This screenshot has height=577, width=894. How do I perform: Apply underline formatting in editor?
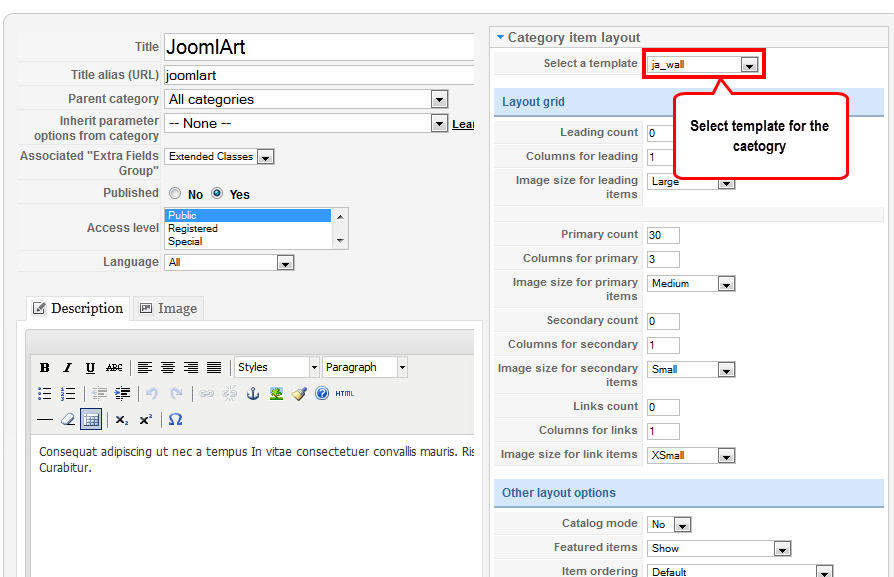tap(90, 368)
